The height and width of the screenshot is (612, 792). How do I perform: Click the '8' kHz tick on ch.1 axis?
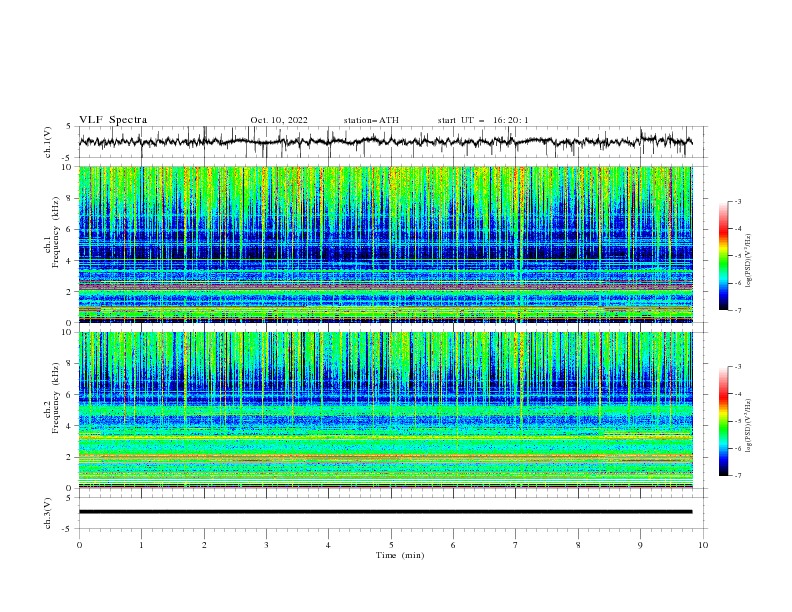tap(70, 198)
